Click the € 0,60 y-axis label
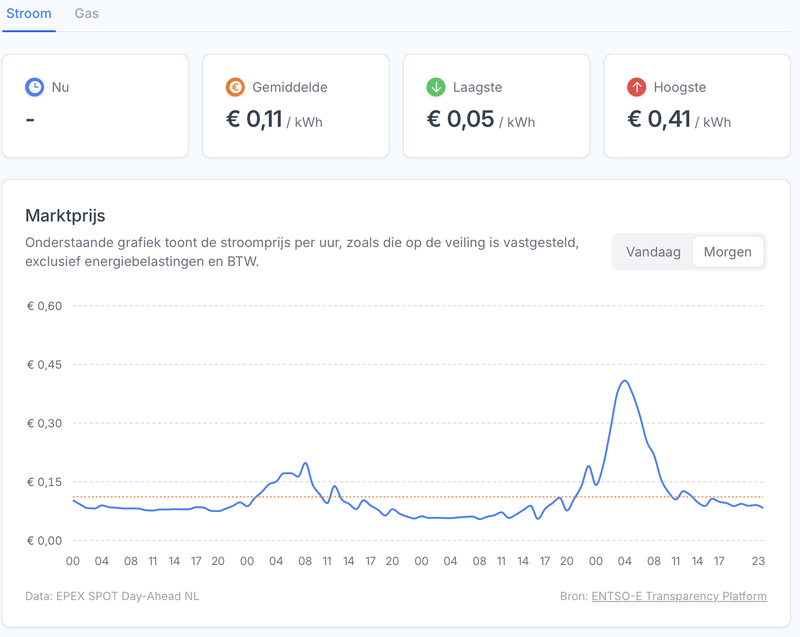 click(45, 306)
